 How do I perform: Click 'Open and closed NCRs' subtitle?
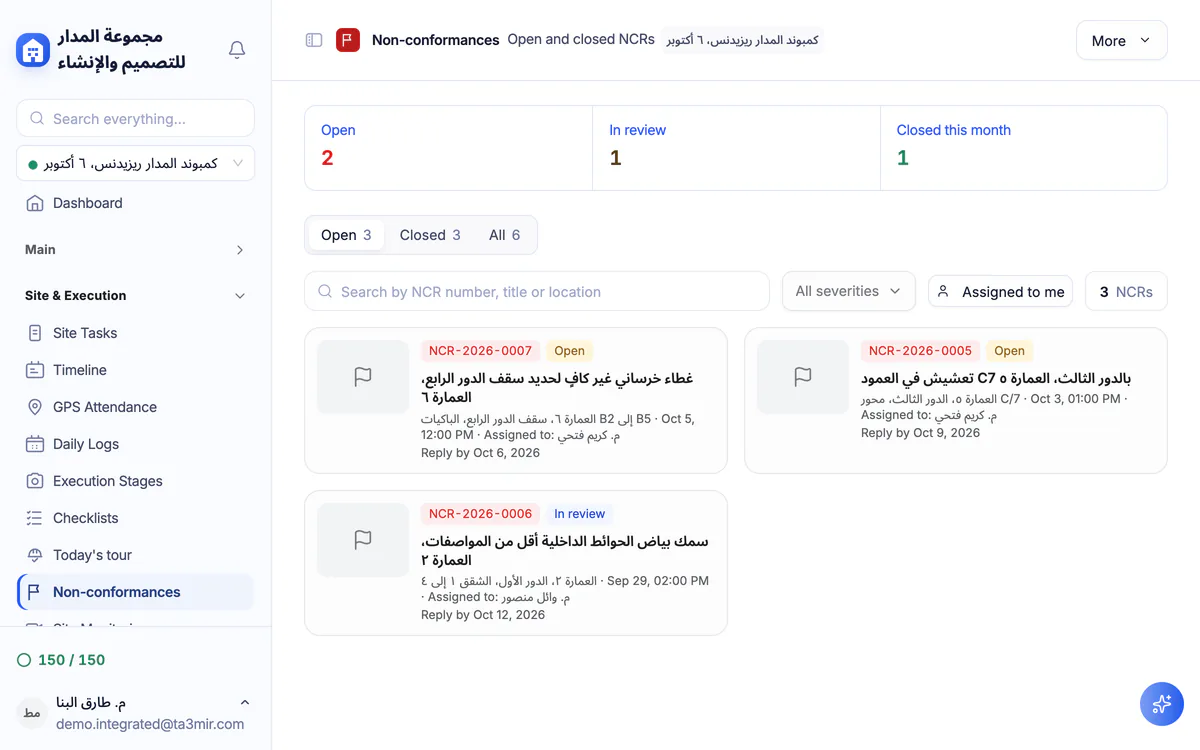(581, 39)
